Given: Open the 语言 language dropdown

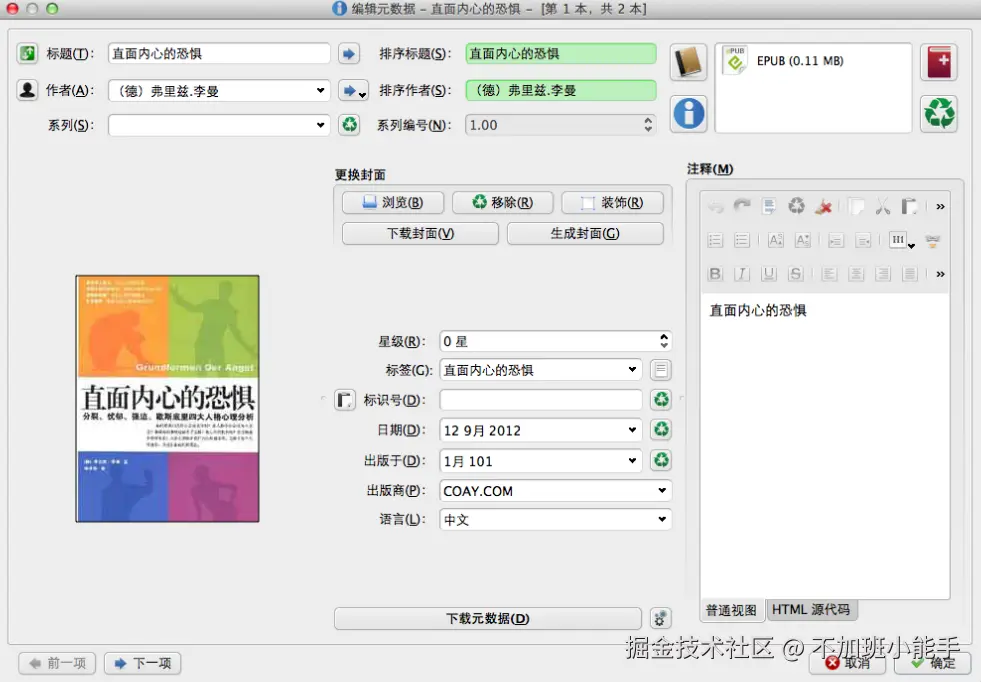Looking at the screenshot, I should 662,519.
